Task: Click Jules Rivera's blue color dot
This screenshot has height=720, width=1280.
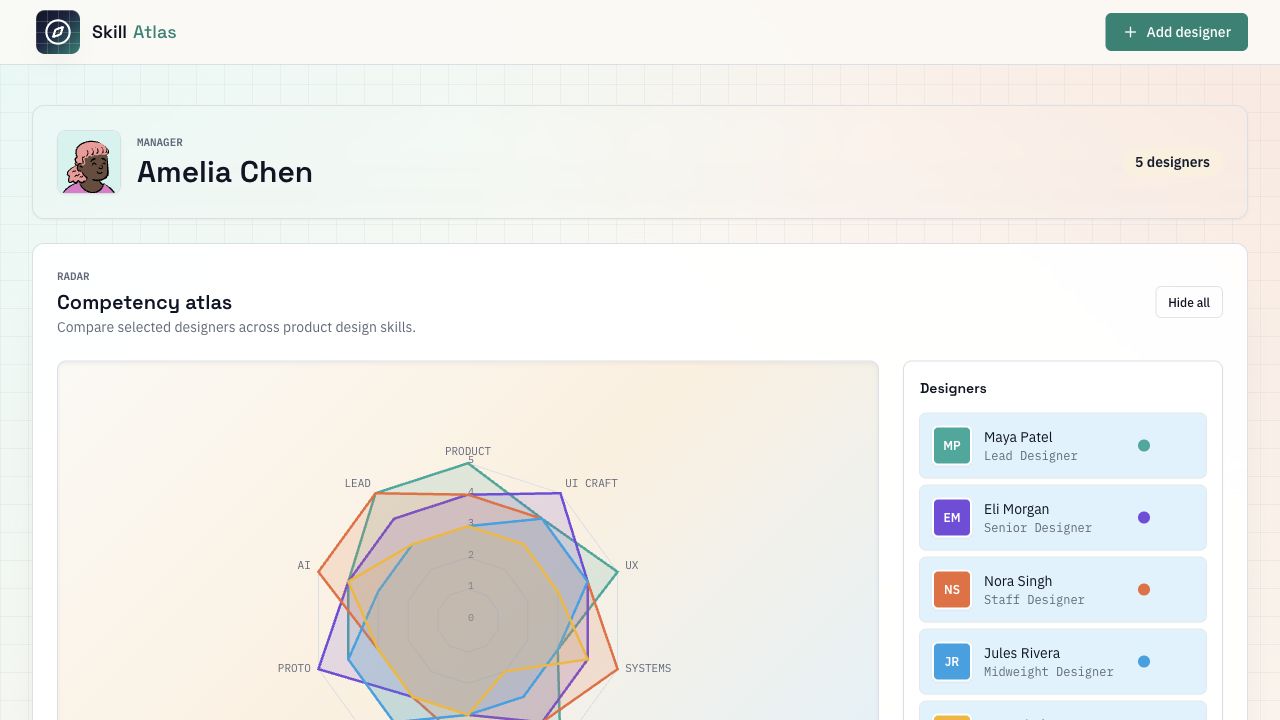Action: coord(1144,662)
